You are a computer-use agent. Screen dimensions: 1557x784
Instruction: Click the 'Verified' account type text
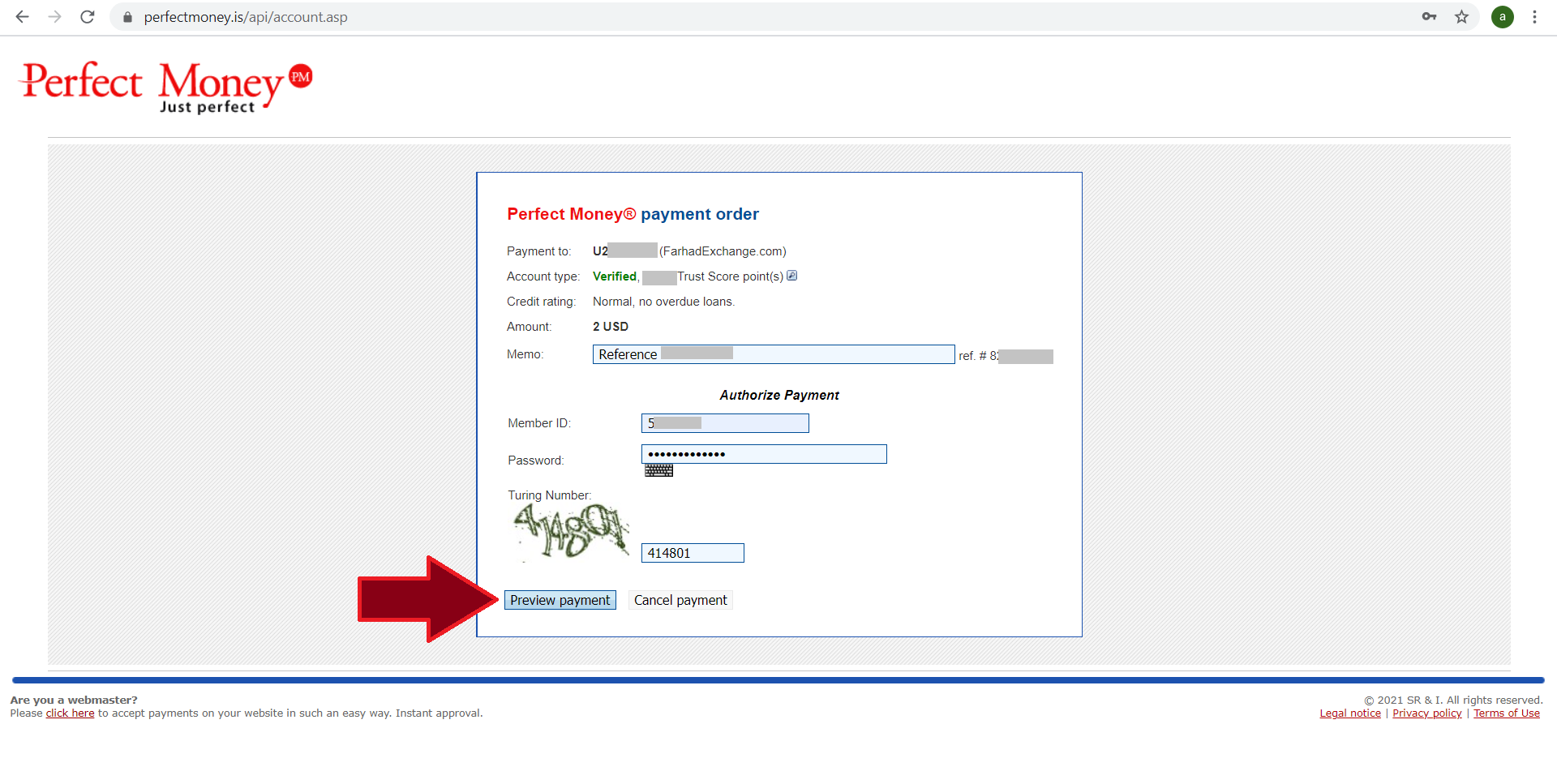[615, 276]
